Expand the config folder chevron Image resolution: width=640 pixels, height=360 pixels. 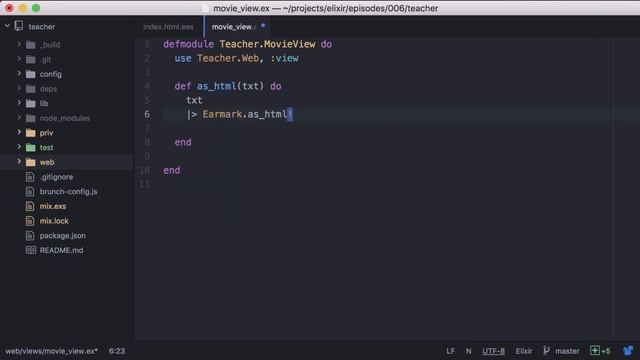tap(19, 73)
